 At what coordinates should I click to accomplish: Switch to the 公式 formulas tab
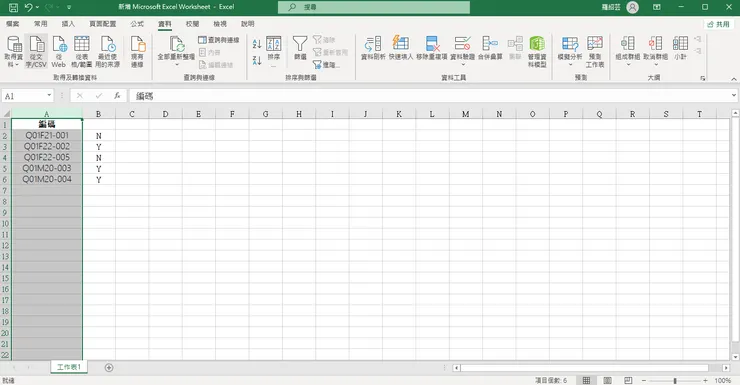click(x=137, y=24)
